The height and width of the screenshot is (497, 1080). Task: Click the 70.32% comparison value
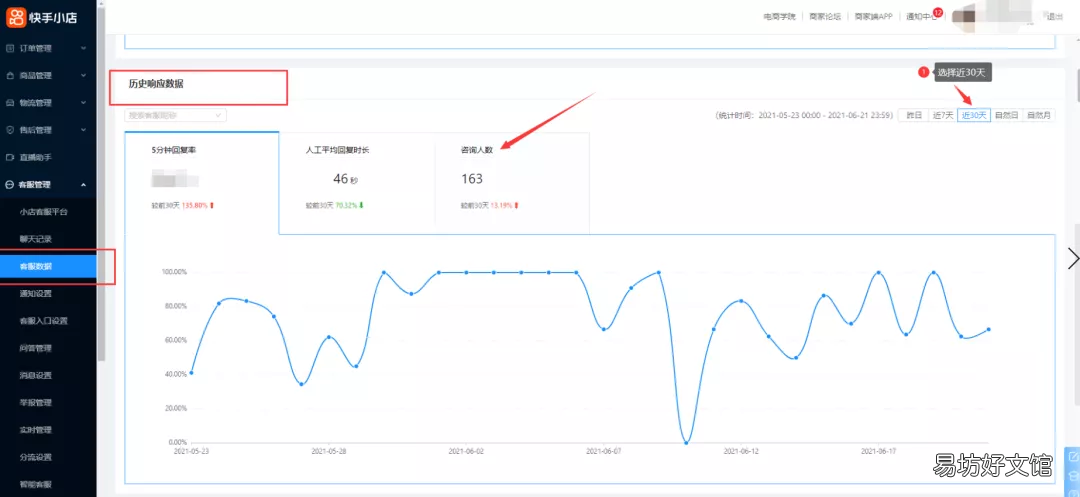point(346,205)
